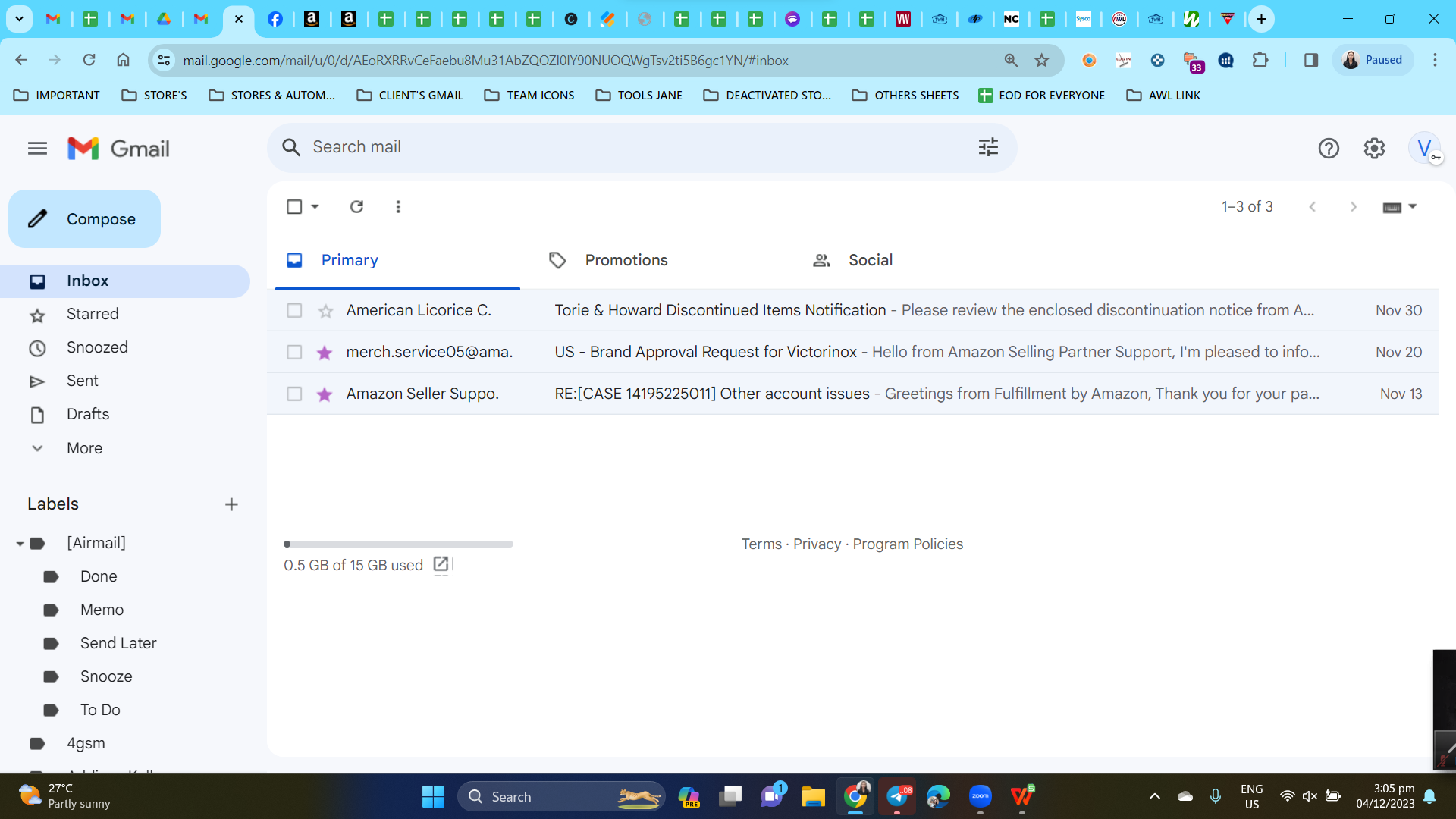Image resolution: width=1456 pixels, height=819 pixels.
Task: Open the 4gsm label
Action: point(86,743)
